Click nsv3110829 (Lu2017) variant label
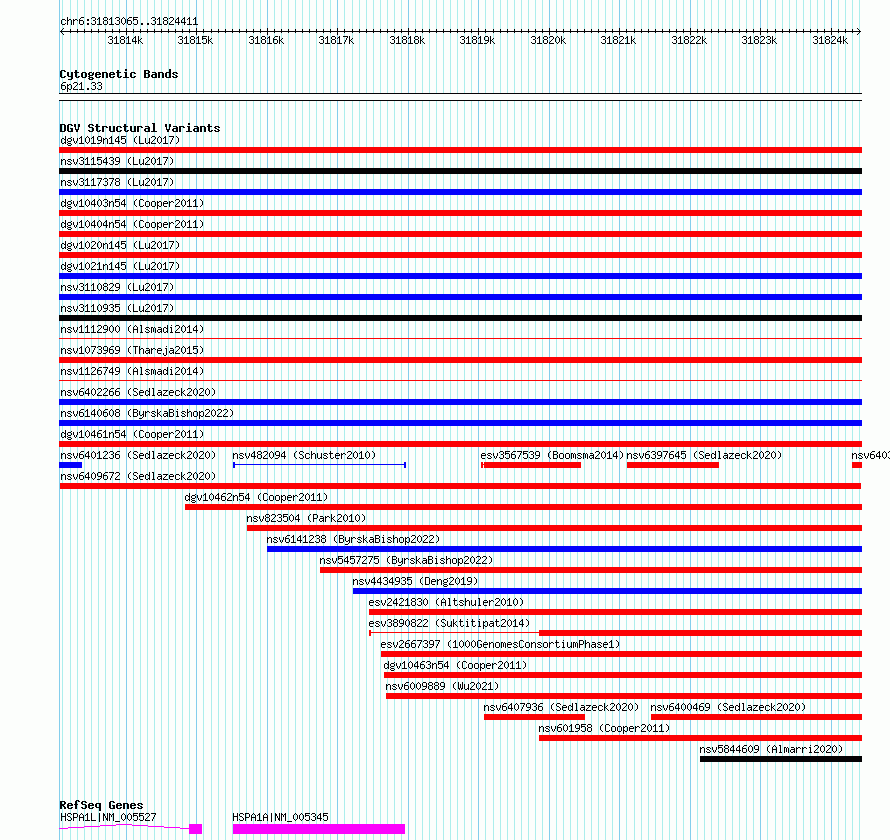Viewport: 890px width, 840px height. pos(117,287)
